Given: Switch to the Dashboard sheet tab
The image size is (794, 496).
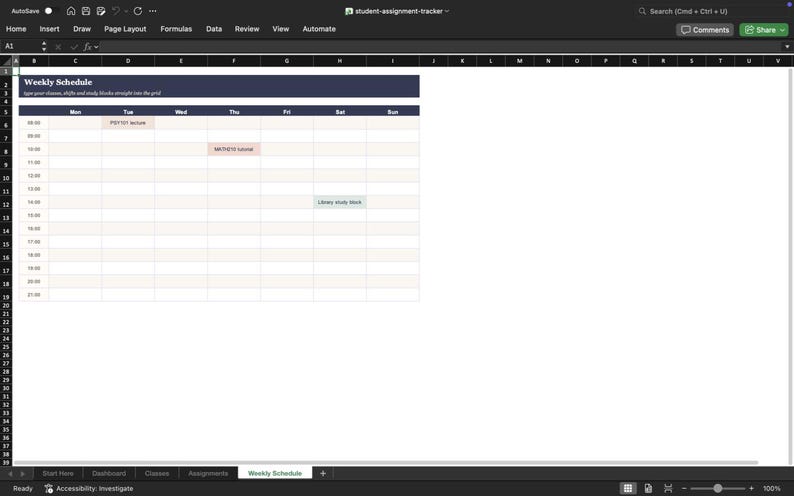Looking at the screenshot, I should pos(109,474).
